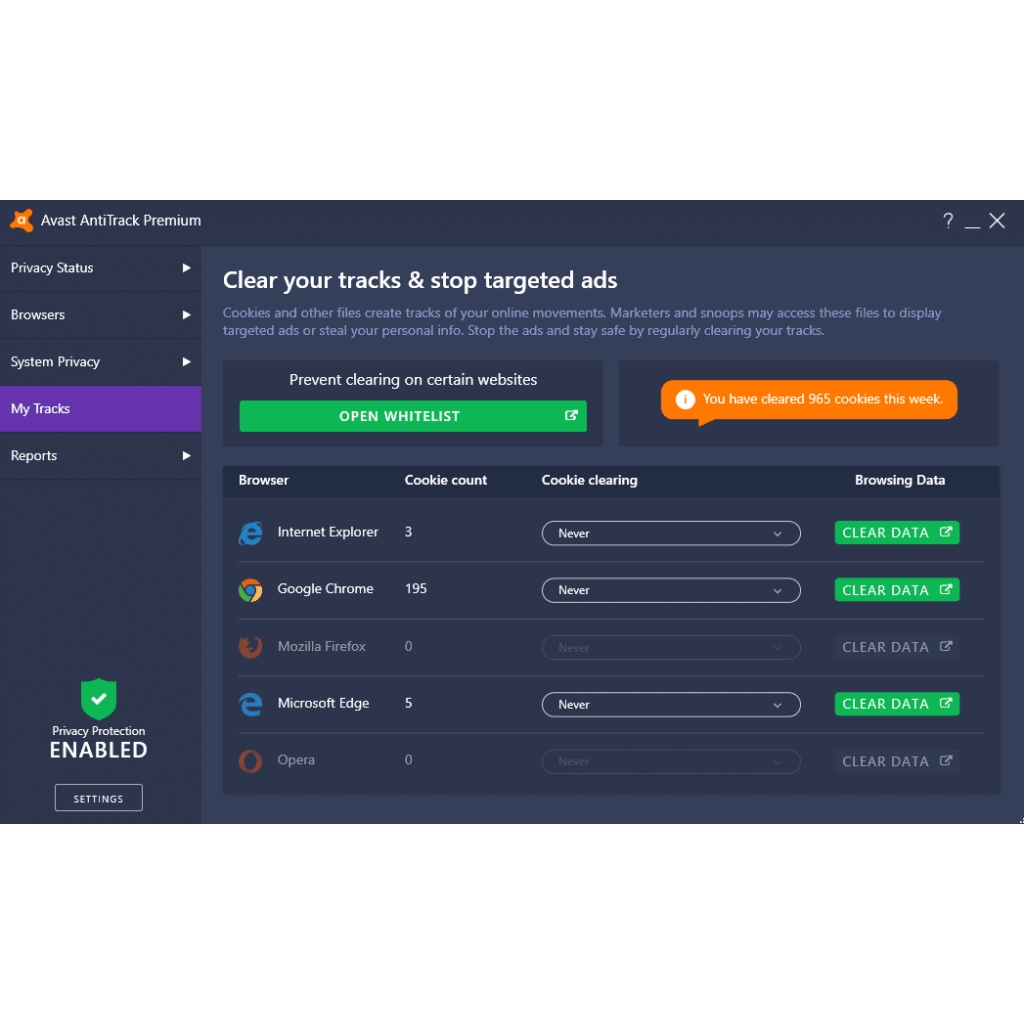The image size is (1024, 1024).
Task: Click the Microsoft Edge browser icon
Action: pyautogui.click(x=250, y=704)
